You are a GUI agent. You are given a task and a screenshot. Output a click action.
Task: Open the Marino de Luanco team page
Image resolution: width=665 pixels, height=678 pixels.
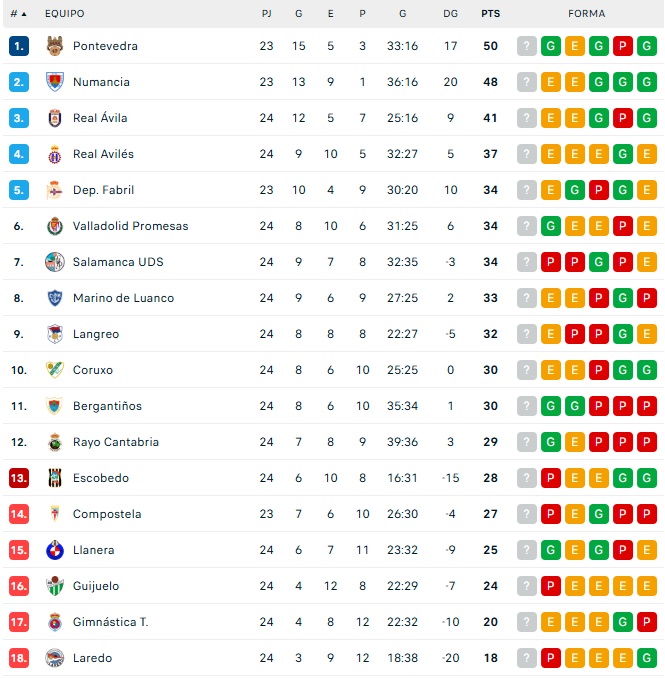[123, 298]
